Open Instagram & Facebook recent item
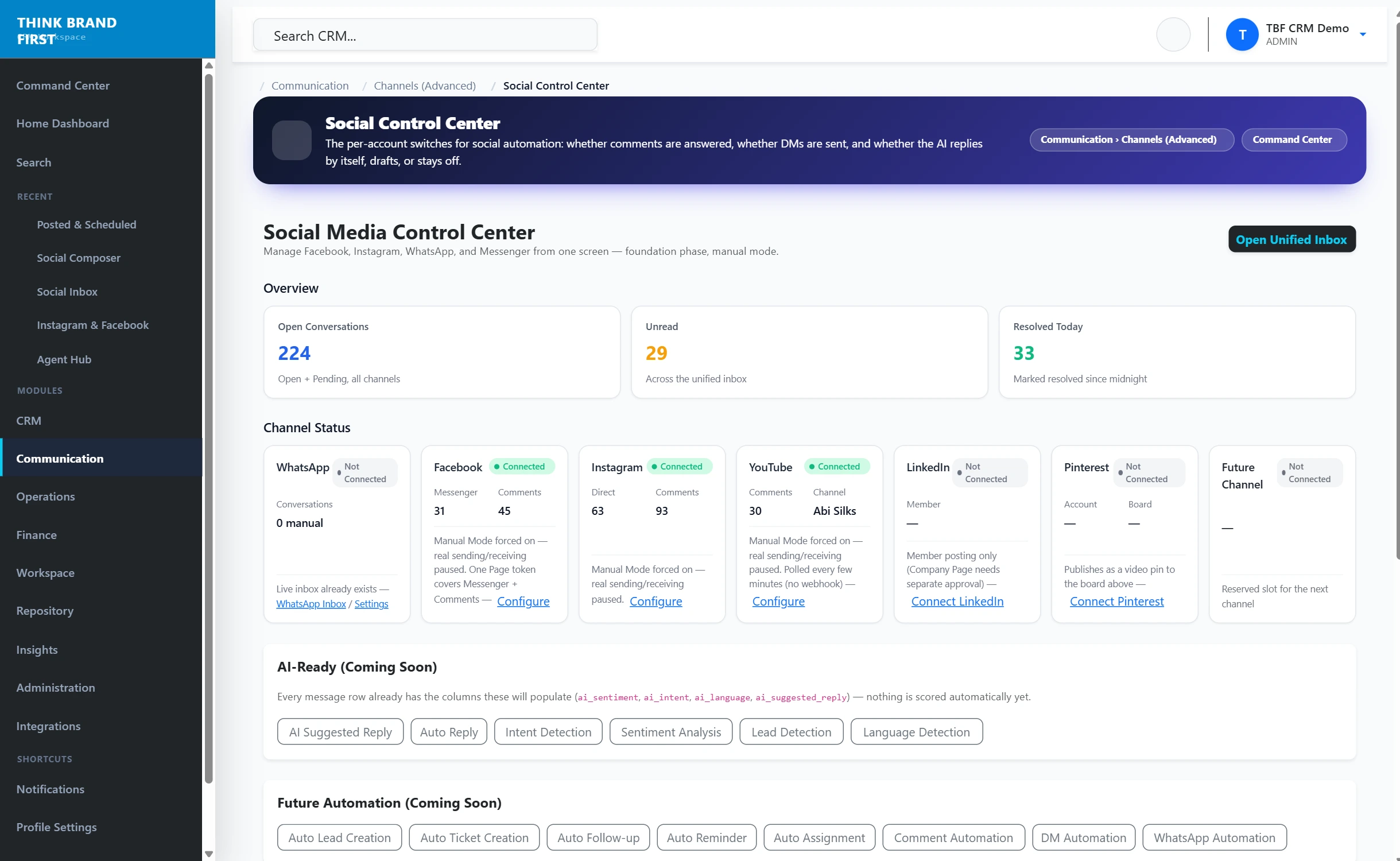 pyautogui.click(x=92, y=325)
